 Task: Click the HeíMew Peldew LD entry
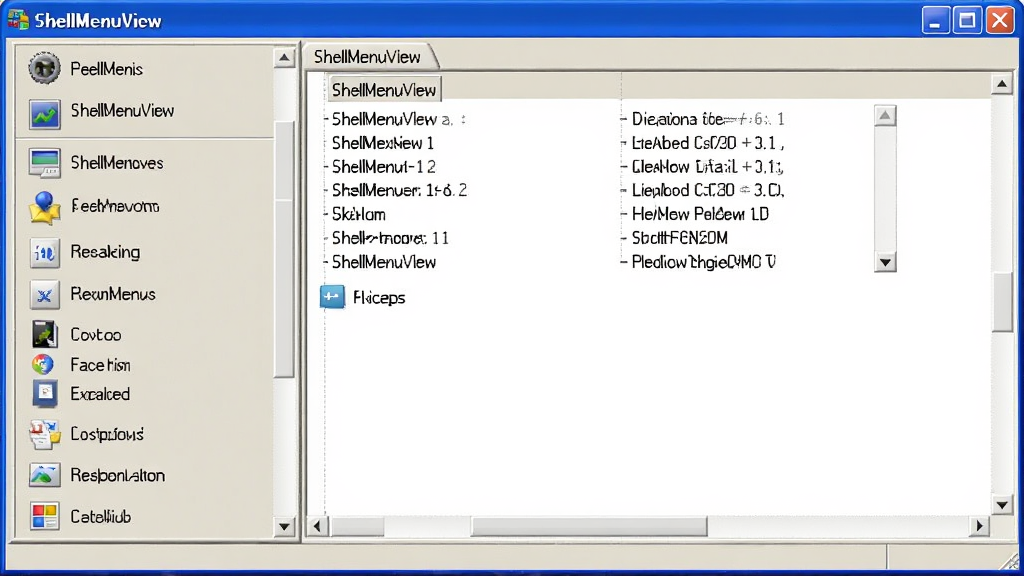point(700,214)
